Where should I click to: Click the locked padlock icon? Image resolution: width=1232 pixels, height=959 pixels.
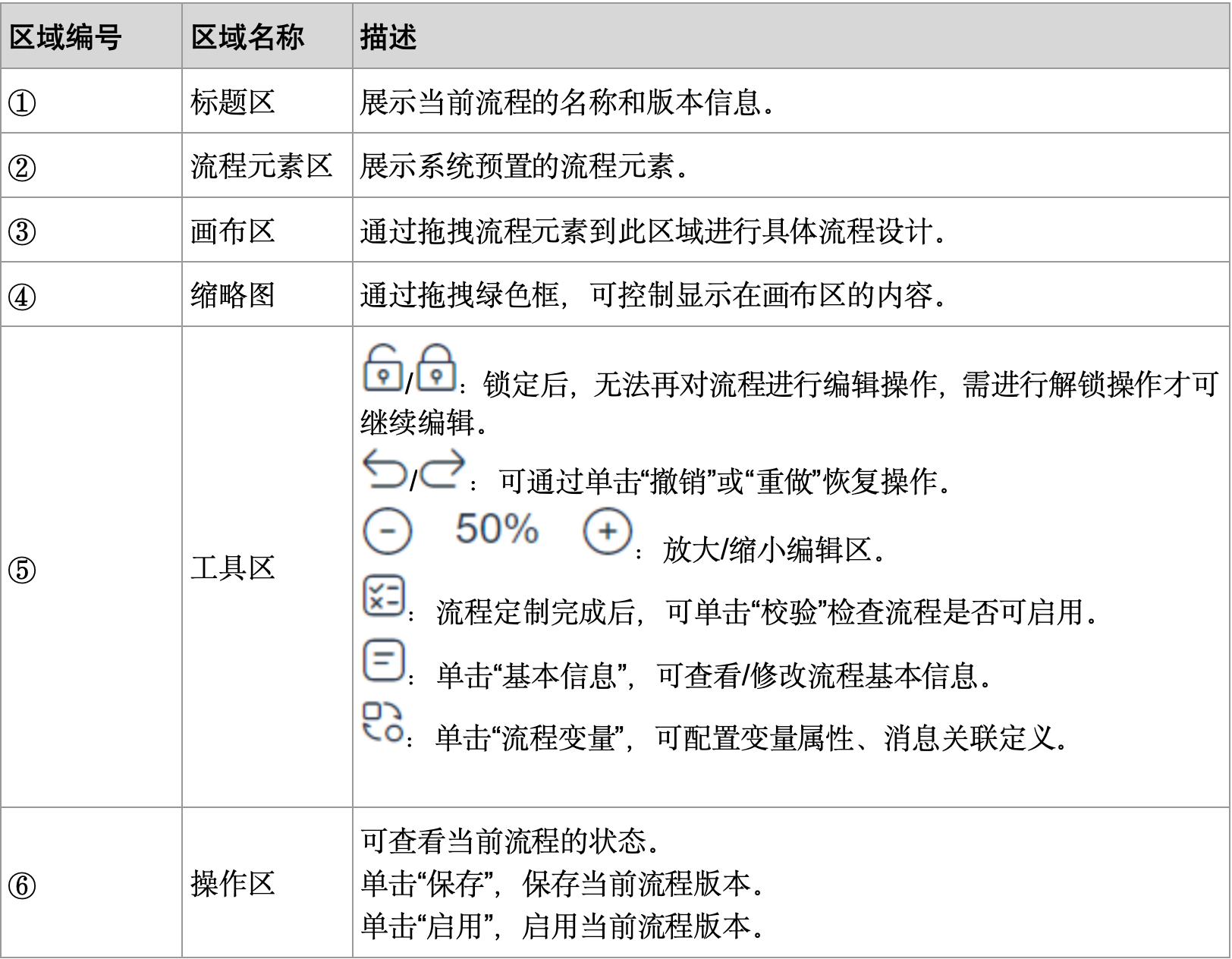tap(436, 368)
